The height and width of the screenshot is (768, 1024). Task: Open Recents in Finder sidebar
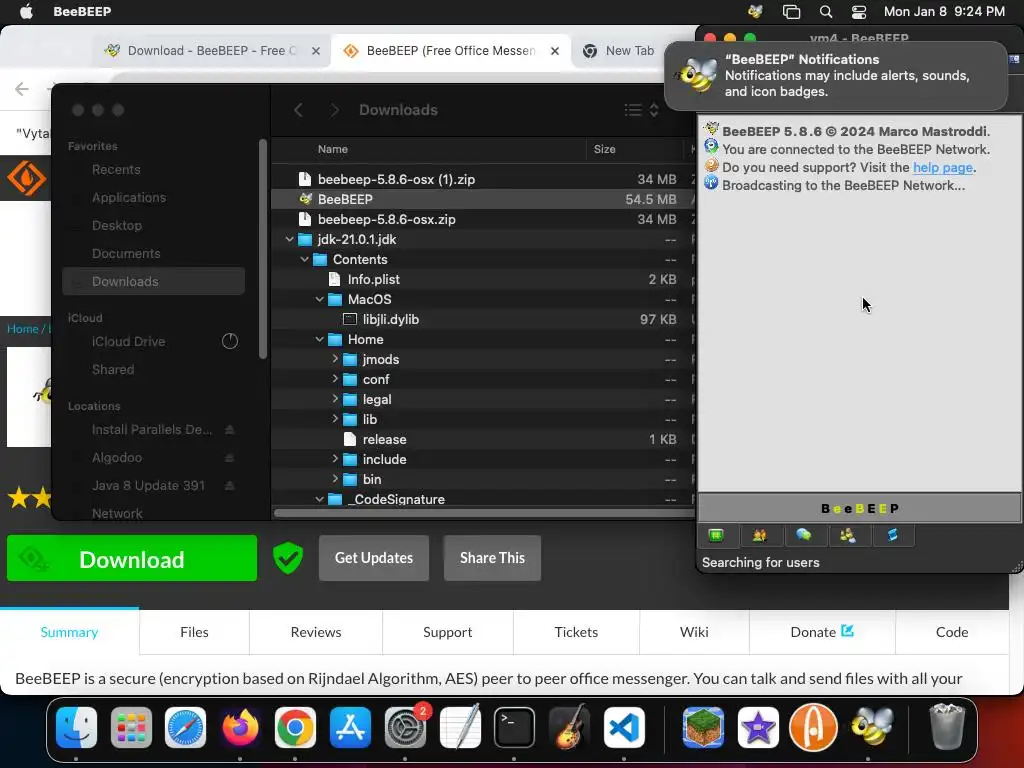153,170
